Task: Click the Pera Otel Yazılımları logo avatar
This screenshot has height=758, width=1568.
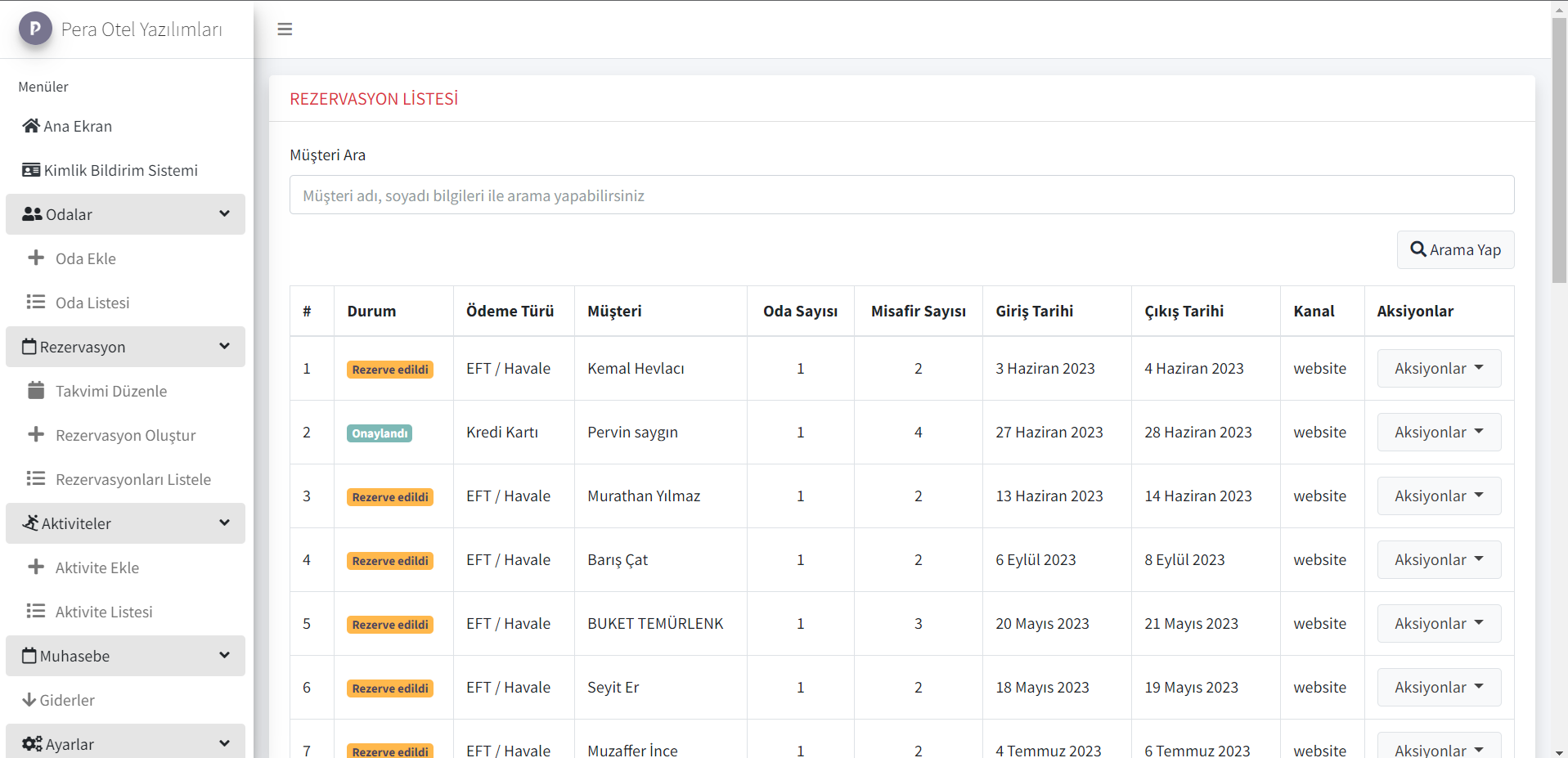Action: pos(35,29)
